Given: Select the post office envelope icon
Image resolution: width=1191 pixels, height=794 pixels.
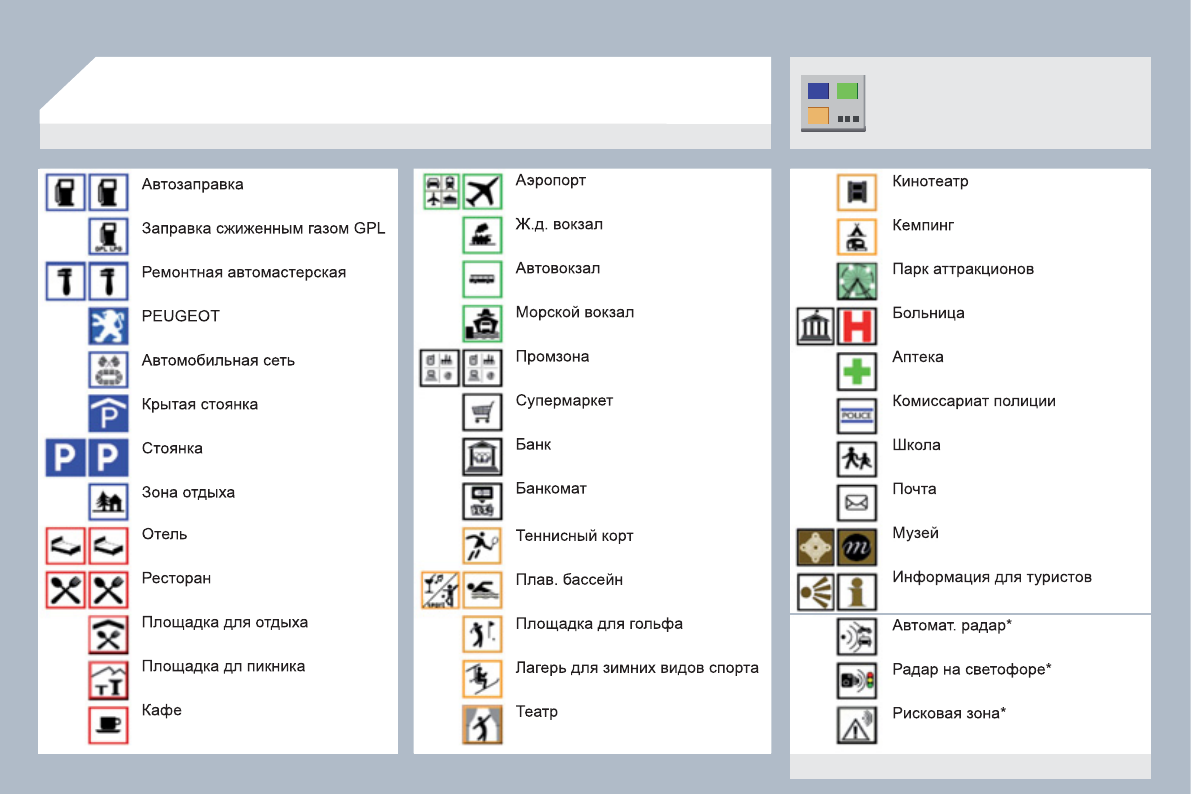Looking at the screenshot, I should (x=856, y=502).
